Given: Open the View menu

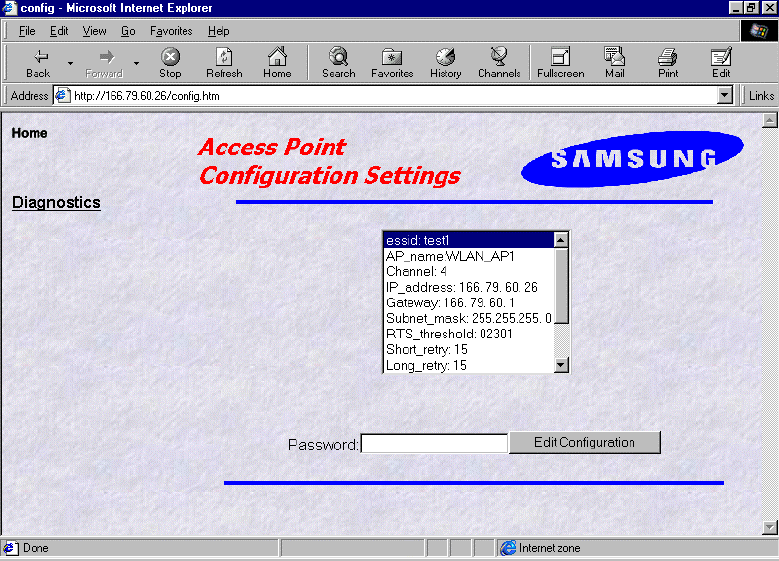Looking at the screenshot, I should coord(94,31).
